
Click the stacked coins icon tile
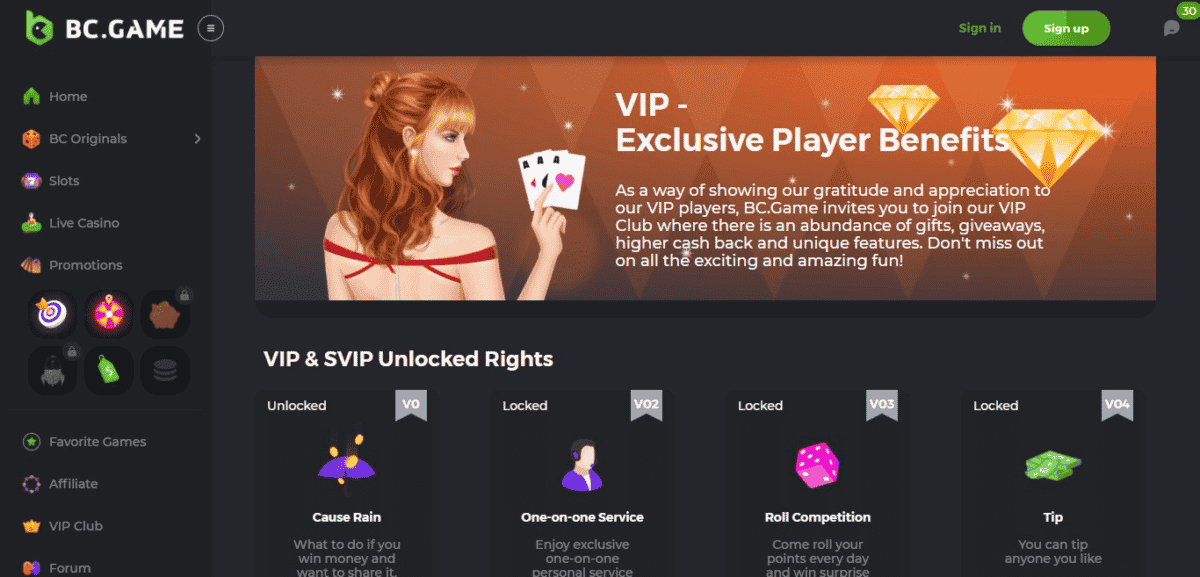coord(165,369)
